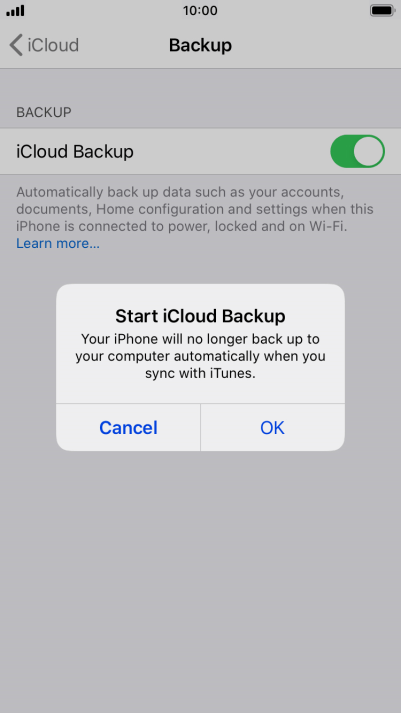Tap the battery icon in status bar
The image size is (401, 713).
coord(382,10)
